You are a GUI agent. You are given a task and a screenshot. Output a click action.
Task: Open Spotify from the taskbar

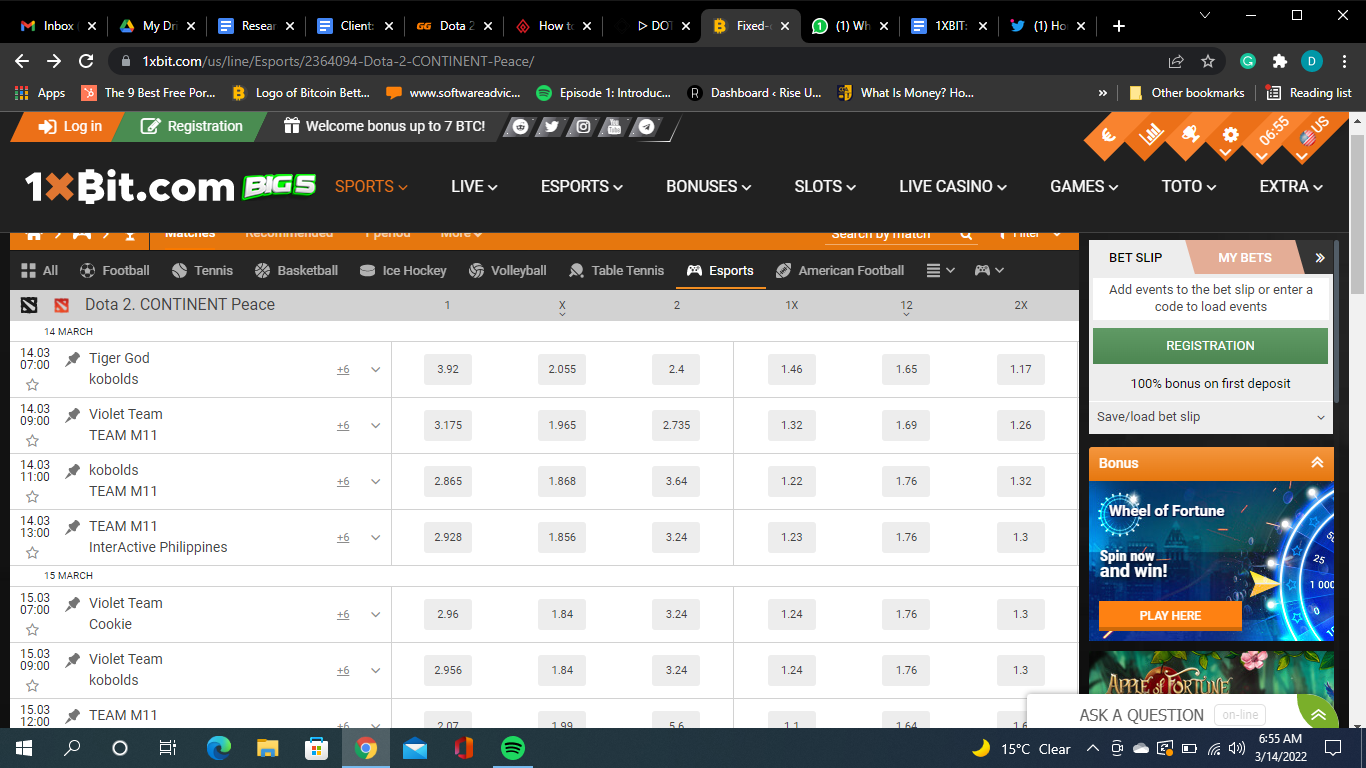tap(513, 748)
